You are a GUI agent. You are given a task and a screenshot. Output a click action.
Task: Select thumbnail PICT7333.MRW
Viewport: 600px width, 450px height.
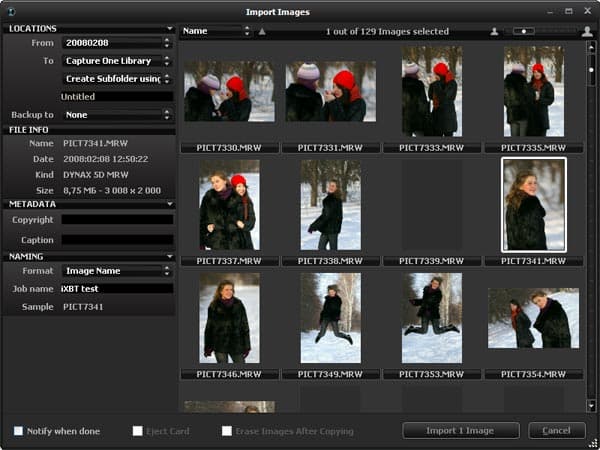point(432,91)
